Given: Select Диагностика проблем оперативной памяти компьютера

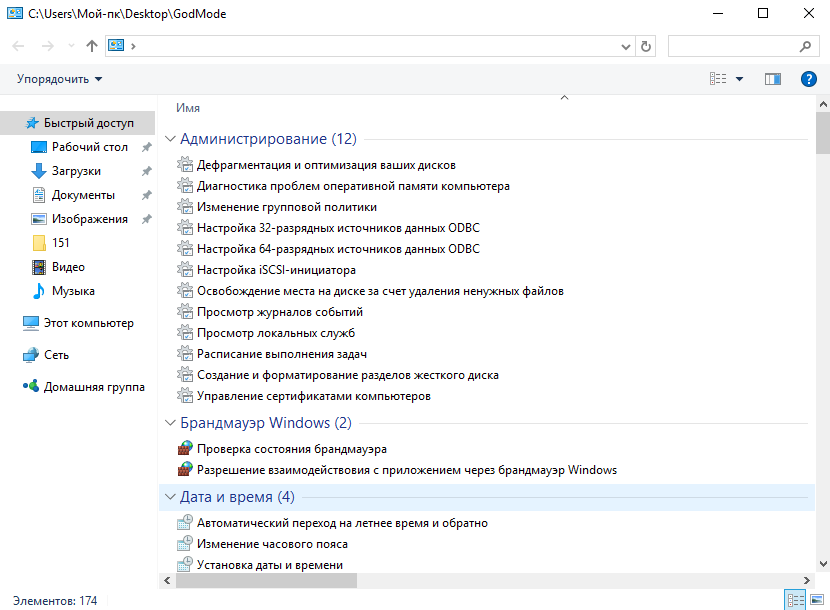Looking at the screenshot, I should click(353, 186).
